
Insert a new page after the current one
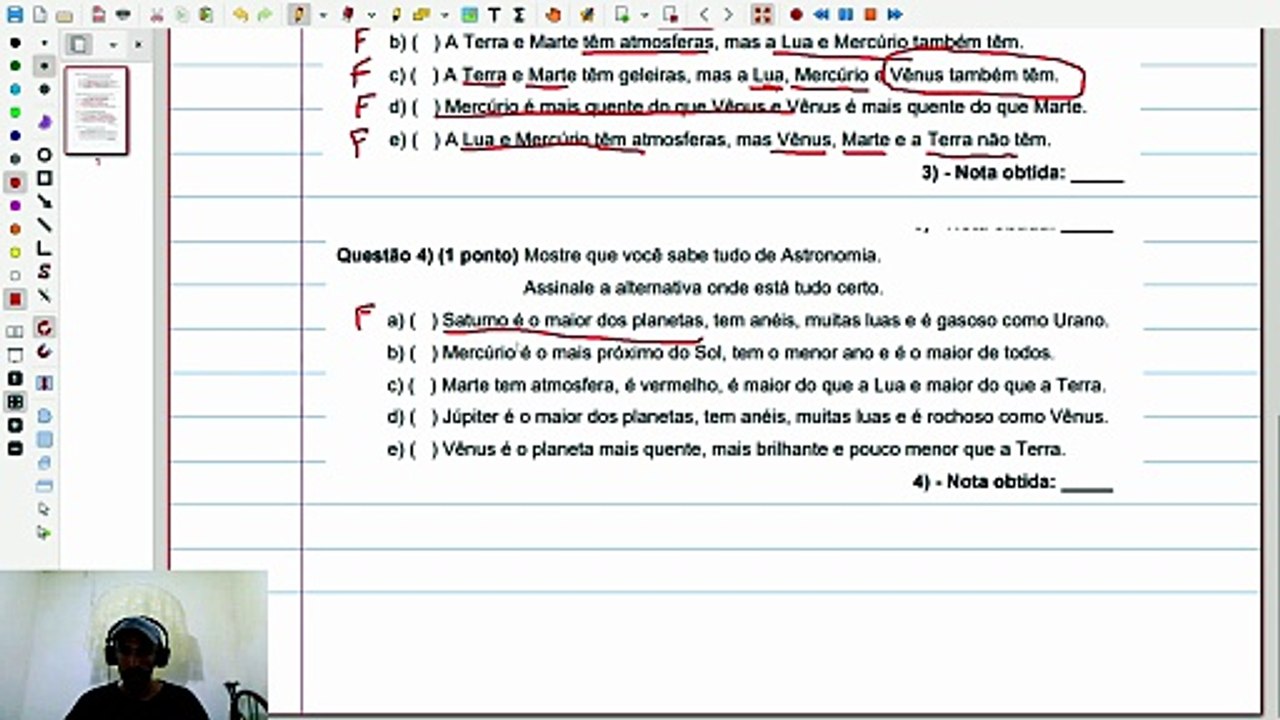(622, 15)
